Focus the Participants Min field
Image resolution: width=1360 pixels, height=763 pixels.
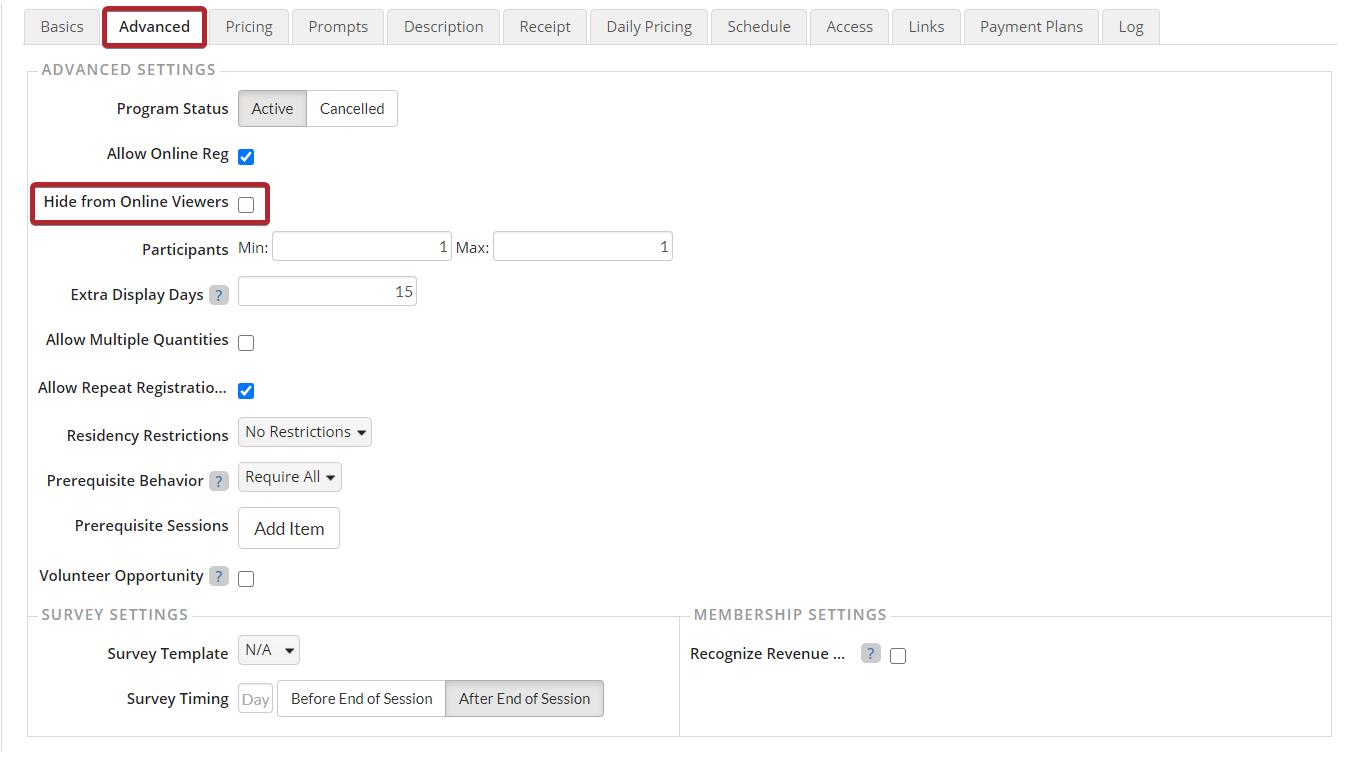[361, 246]
